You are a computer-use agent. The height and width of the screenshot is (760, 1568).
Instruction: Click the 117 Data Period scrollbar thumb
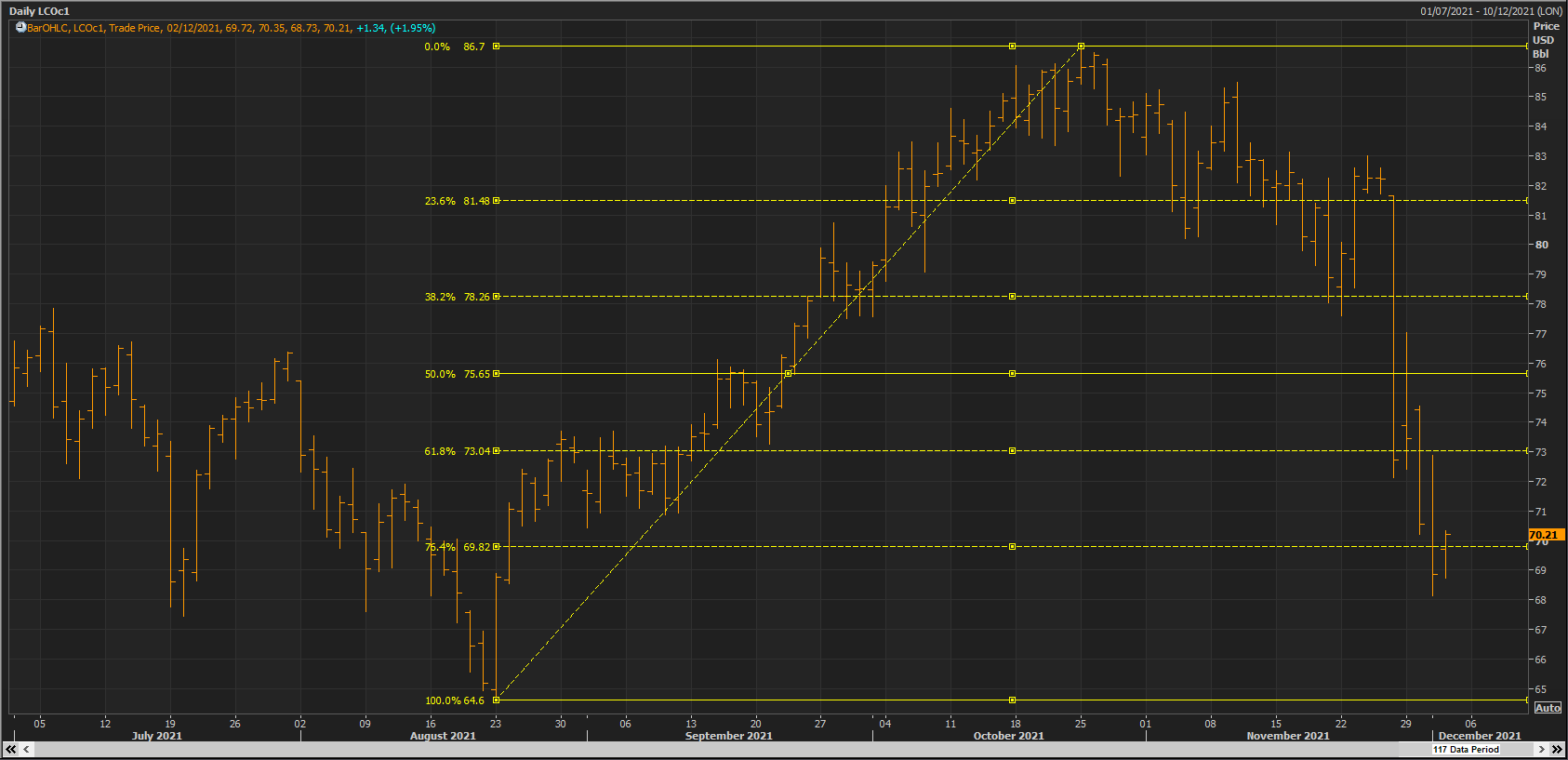1466,749
